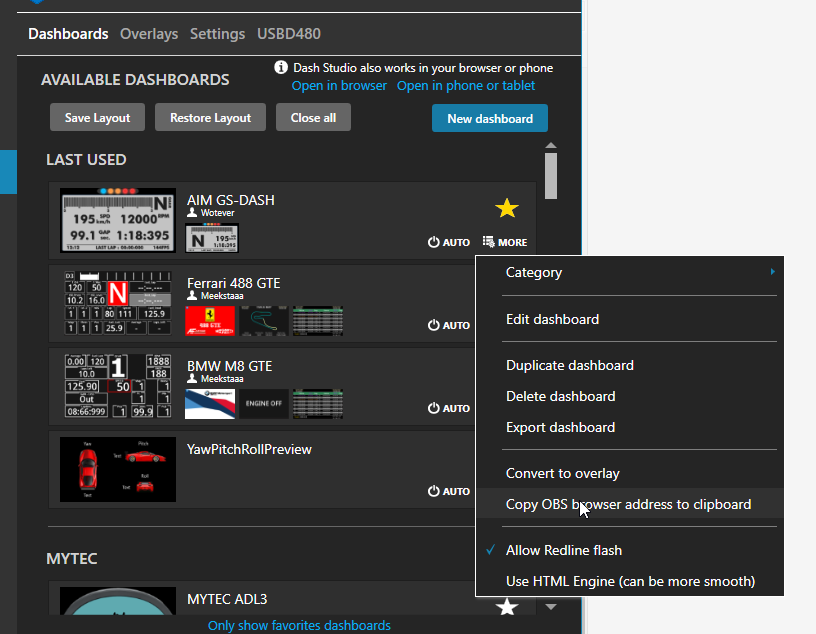Switch to the Dashboards tab
816x634 pixels.
(x=68, y=34)
